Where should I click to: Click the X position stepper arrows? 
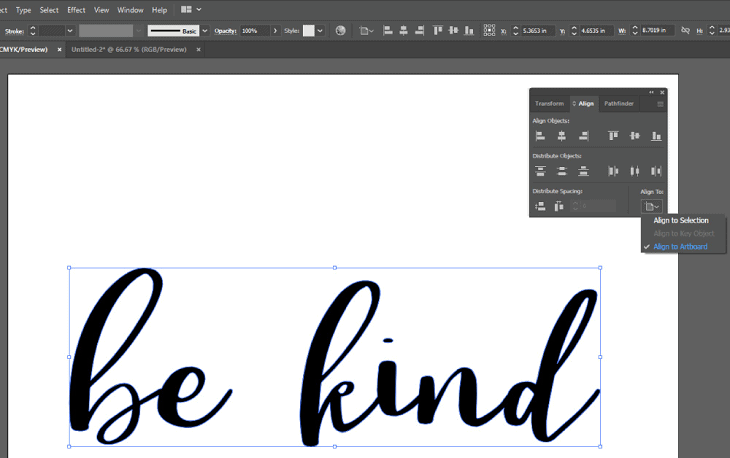[x=515, y=31]
